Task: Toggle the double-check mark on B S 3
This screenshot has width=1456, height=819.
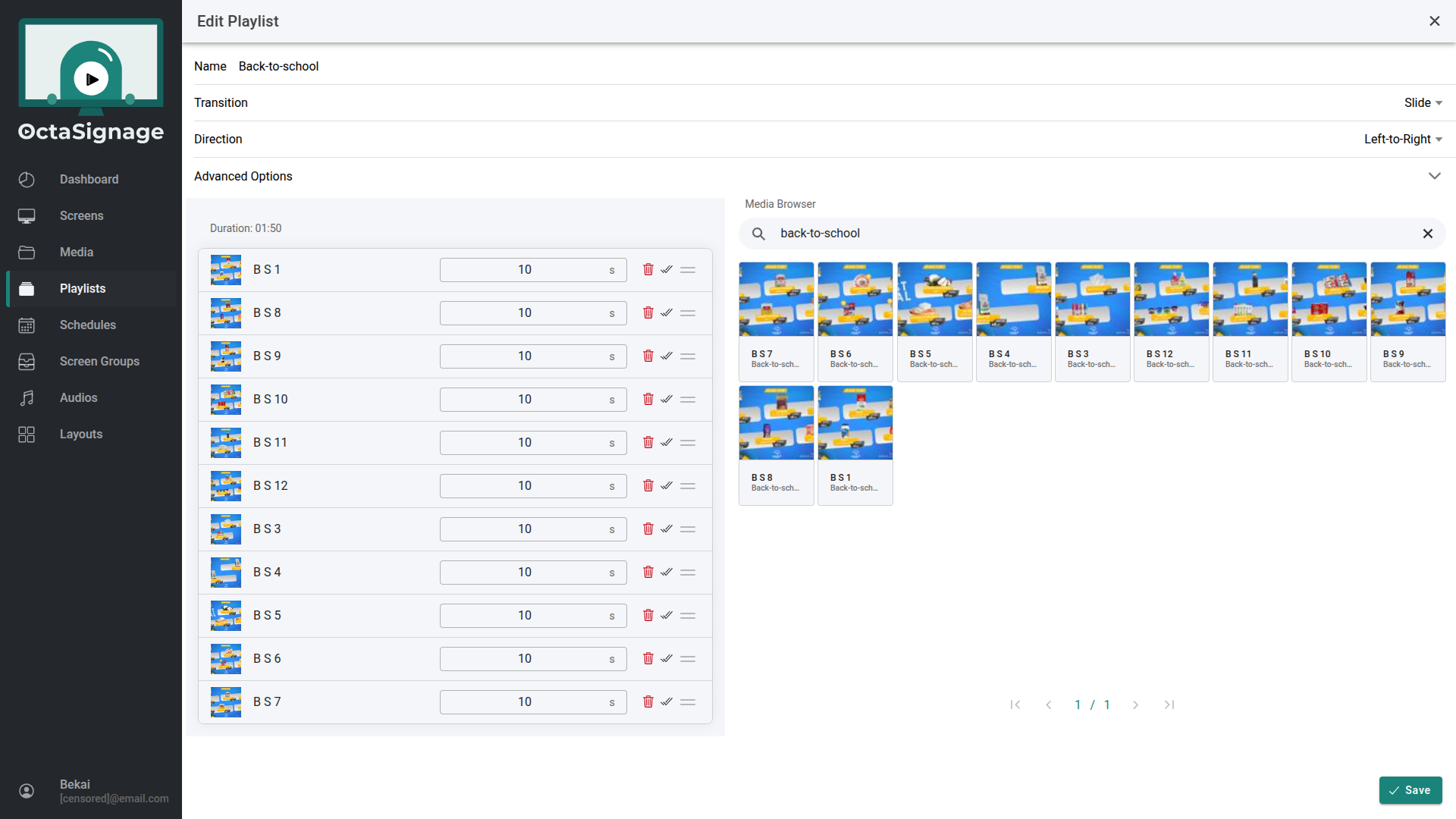Action: tap(667, 529)
